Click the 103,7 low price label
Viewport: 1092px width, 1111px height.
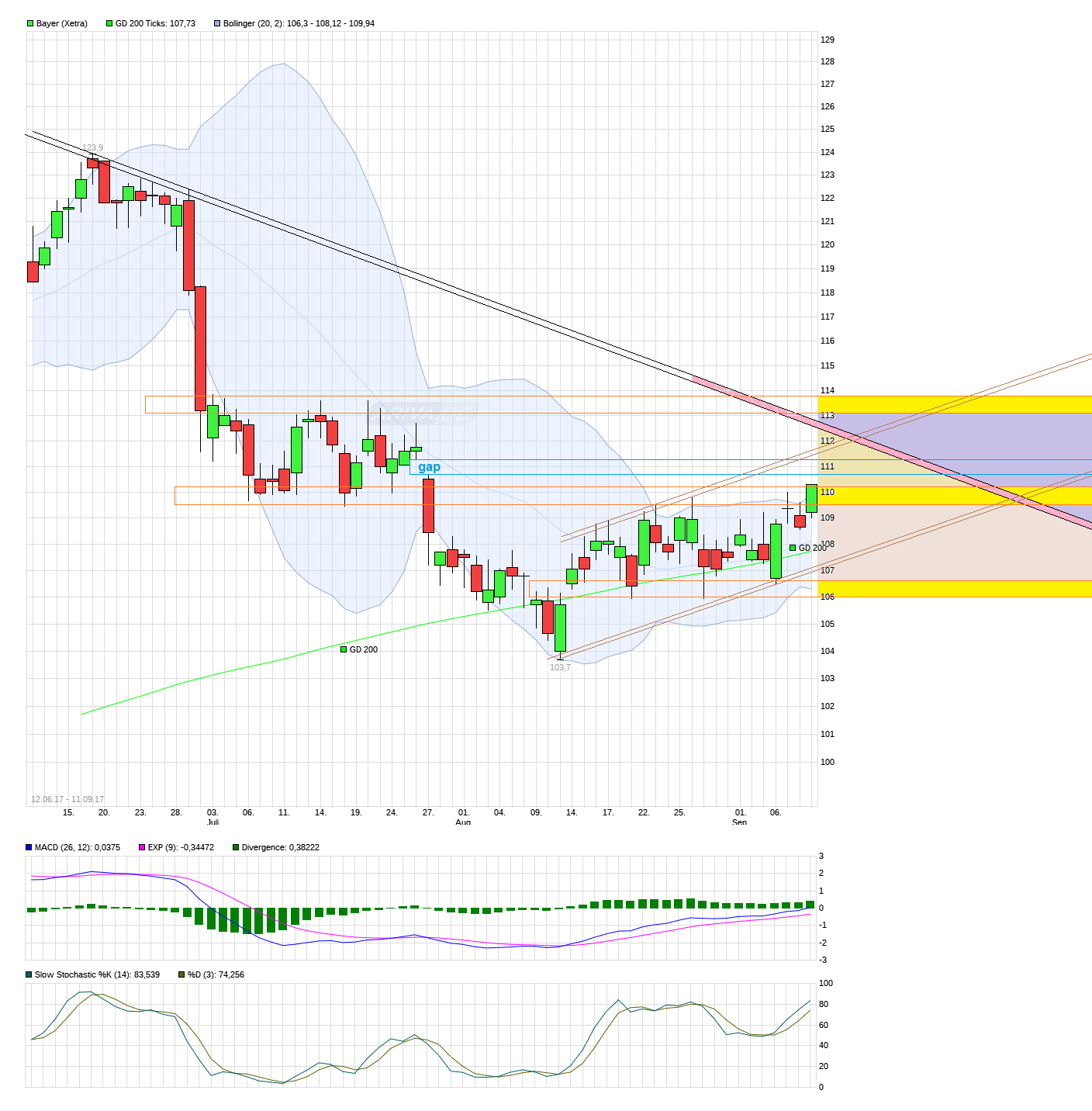tap(560, 666)
